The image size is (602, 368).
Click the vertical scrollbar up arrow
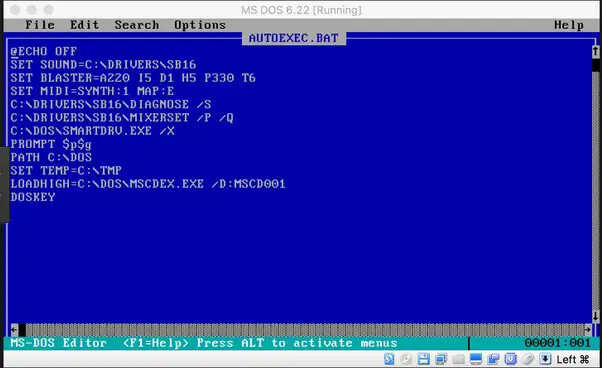(595, 51)
